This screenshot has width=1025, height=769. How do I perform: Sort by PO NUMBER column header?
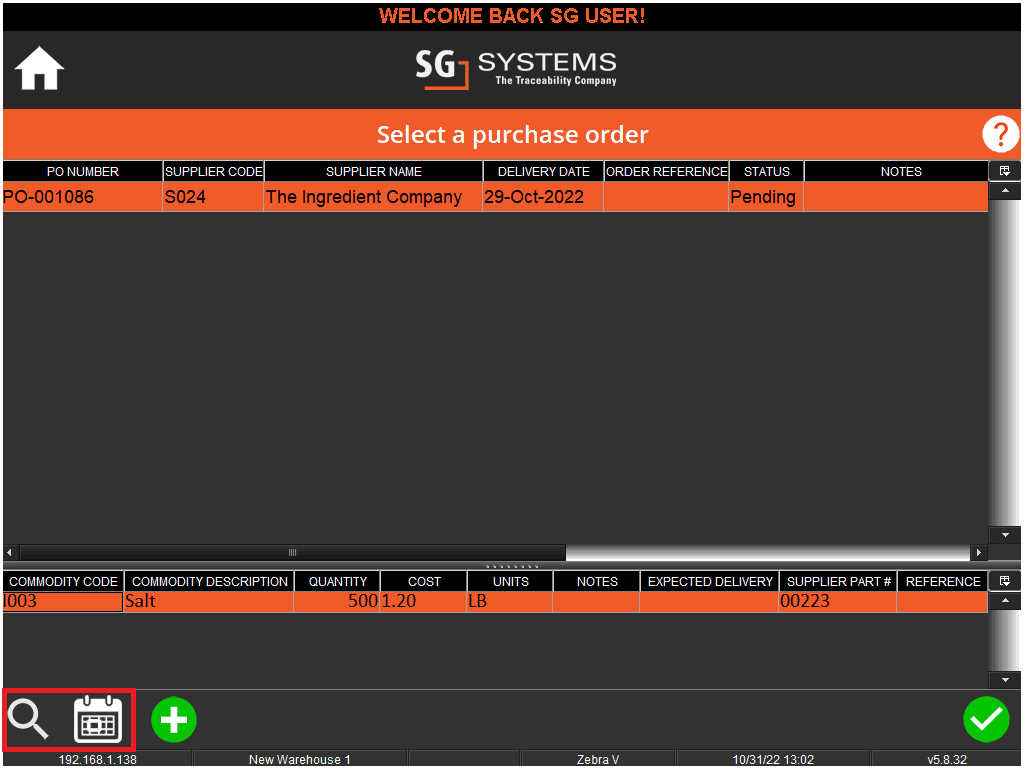pos(82,172)
